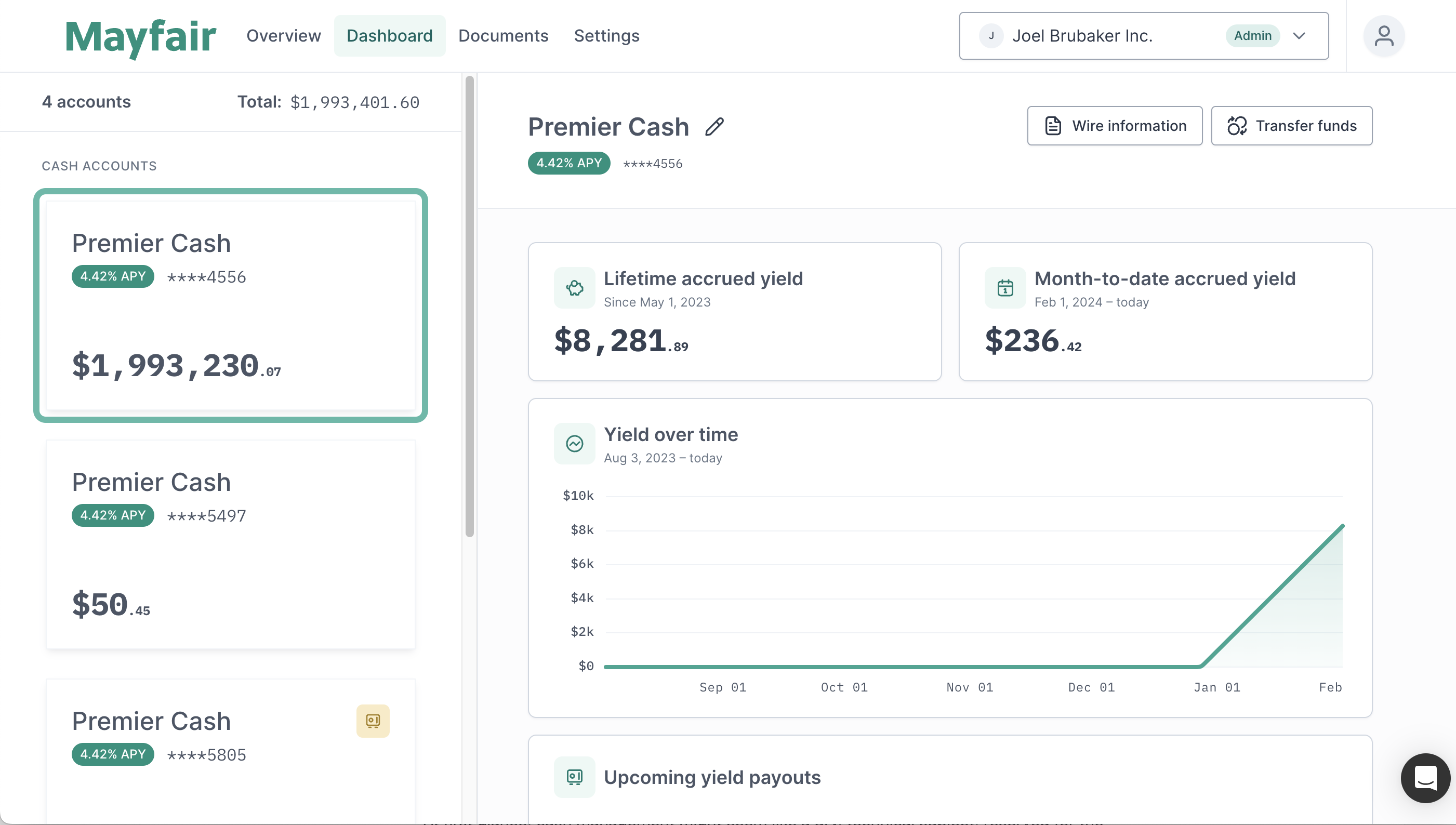
Task: Click the ****4556 account number in the header
Action: pyautogui.click(x=652, y=164)
